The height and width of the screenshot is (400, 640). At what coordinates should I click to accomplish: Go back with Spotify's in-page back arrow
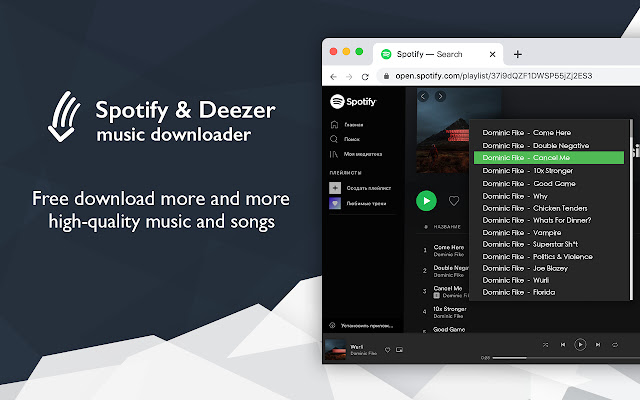[423, 96]
